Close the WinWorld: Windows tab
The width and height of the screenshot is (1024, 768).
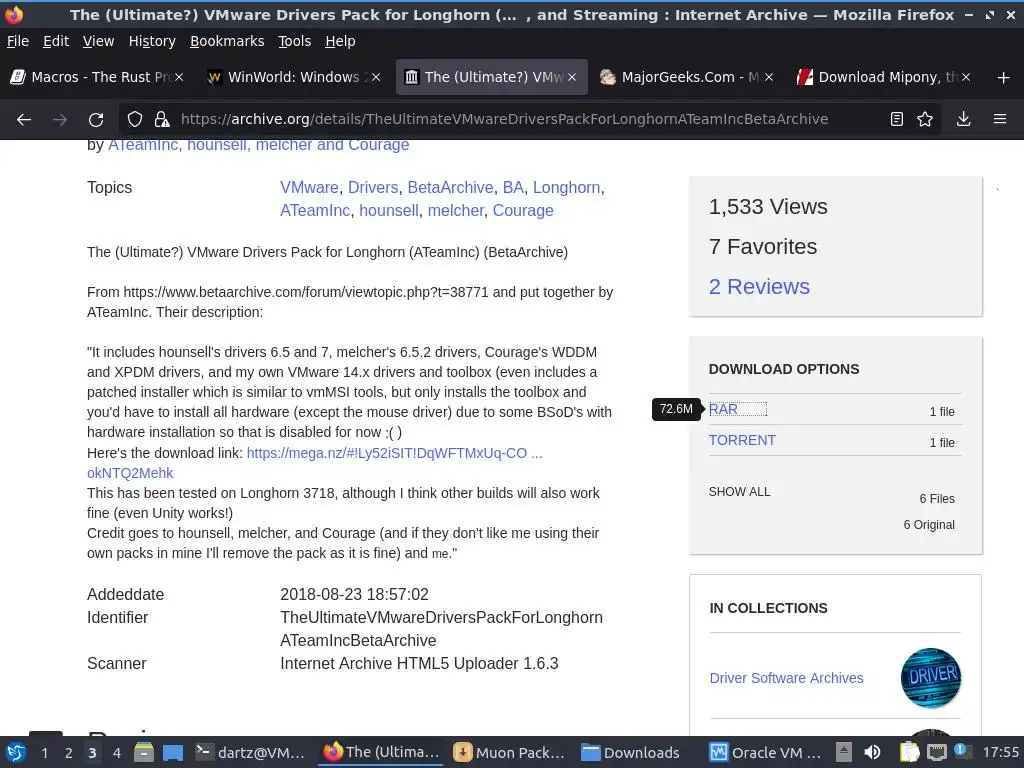376,77
